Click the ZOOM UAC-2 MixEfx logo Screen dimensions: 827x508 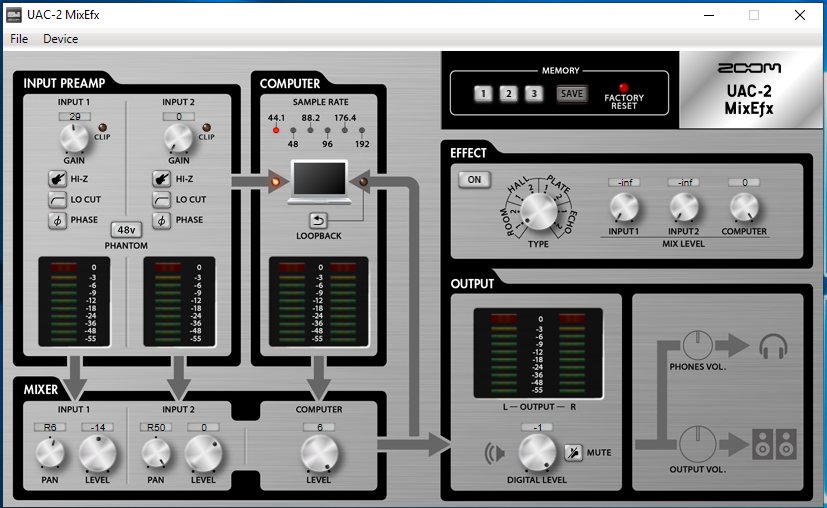749,89
